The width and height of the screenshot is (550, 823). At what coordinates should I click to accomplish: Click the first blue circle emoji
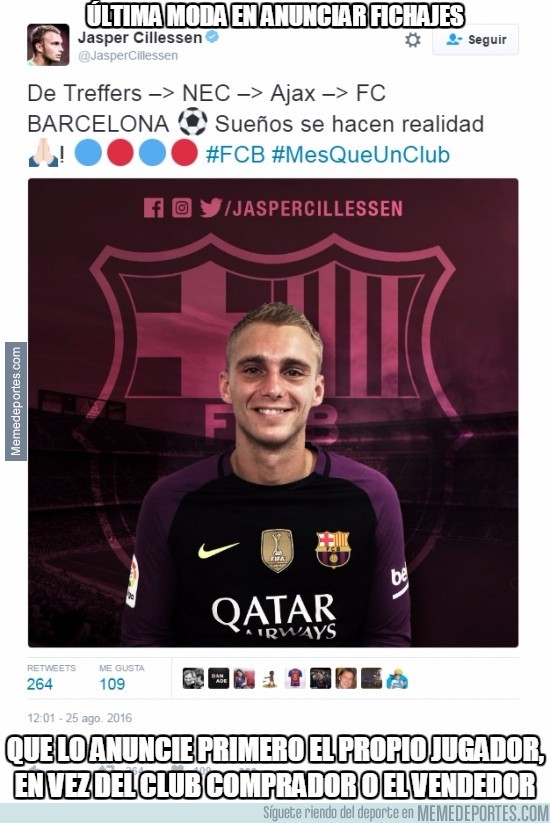click(88, 153)
